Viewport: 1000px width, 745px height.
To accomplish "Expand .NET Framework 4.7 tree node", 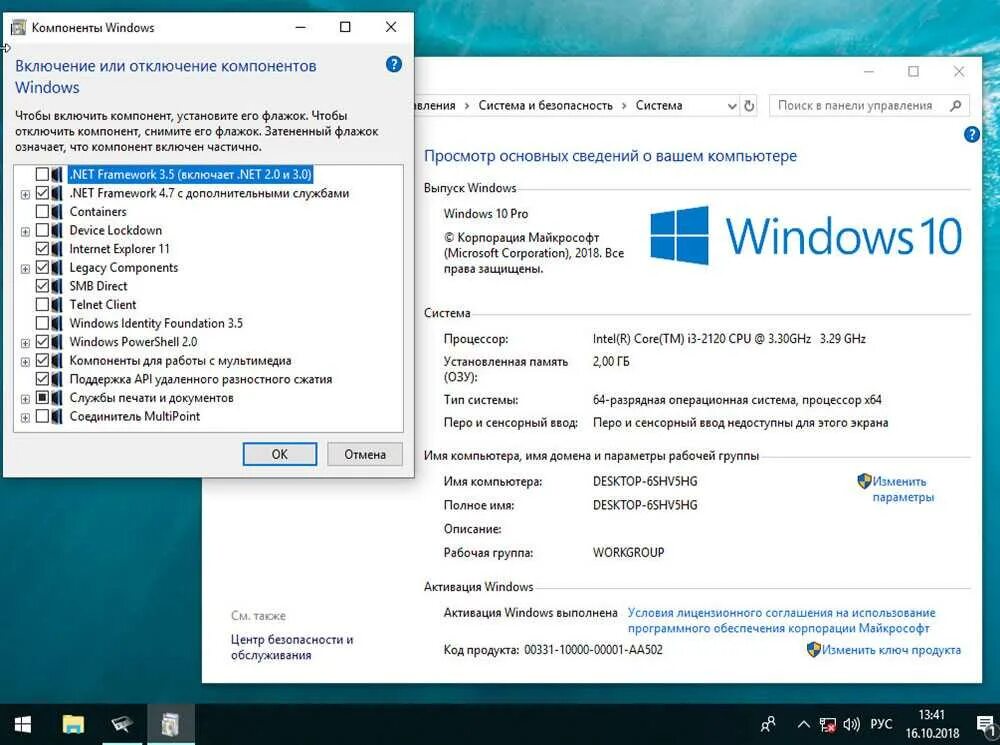I will (x=26, y=194).
